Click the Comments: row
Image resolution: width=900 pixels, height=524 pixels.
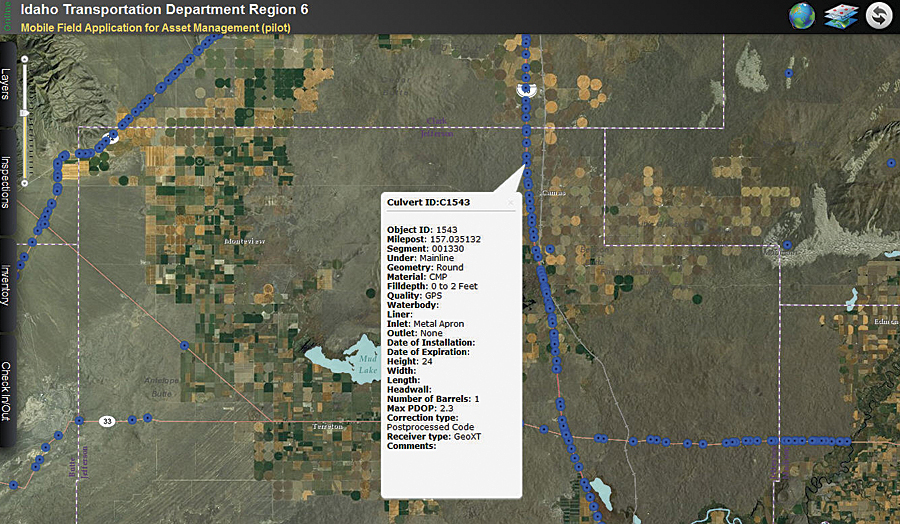(412, 446)
